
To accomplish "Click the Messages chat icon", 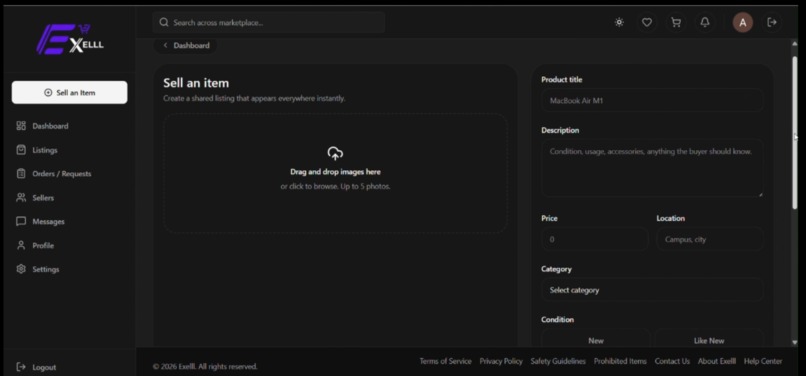I will (21, 221).
